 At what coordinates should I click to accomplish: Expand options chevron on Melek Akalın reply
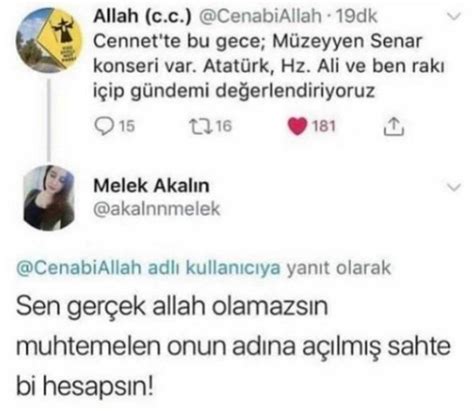[x=454, y=187]
